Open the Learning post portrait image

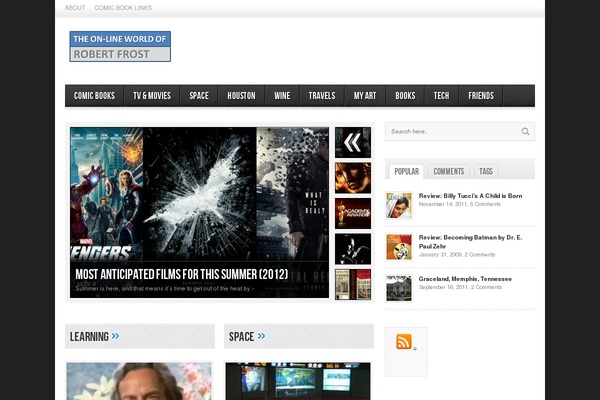pyautogui.click(x=139, y=381)
